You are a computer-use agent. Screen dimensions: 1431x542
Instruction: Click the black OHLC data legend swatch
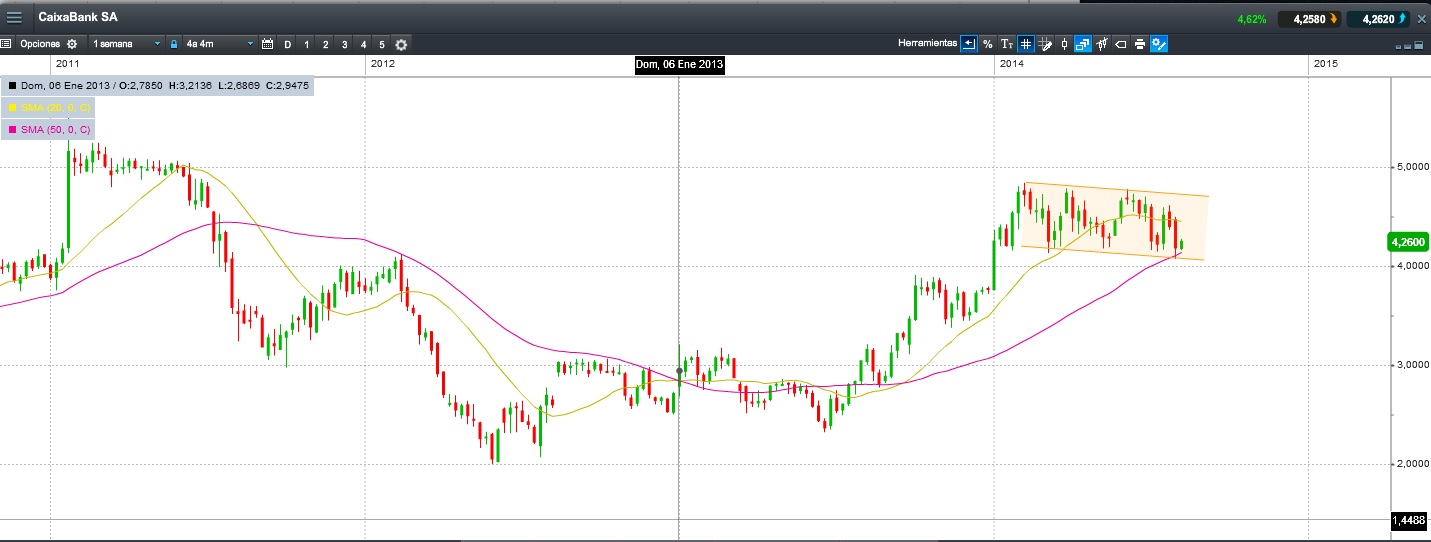(12, 86)
